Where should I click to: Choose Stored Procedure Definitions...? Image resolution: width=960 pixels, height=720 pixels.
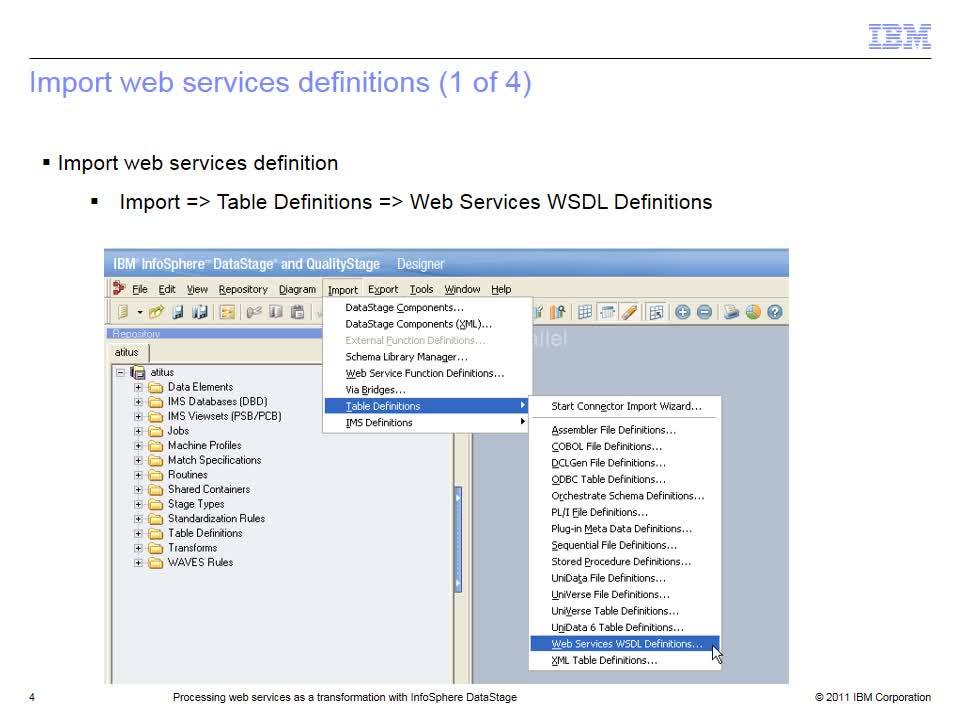[625, 562]
